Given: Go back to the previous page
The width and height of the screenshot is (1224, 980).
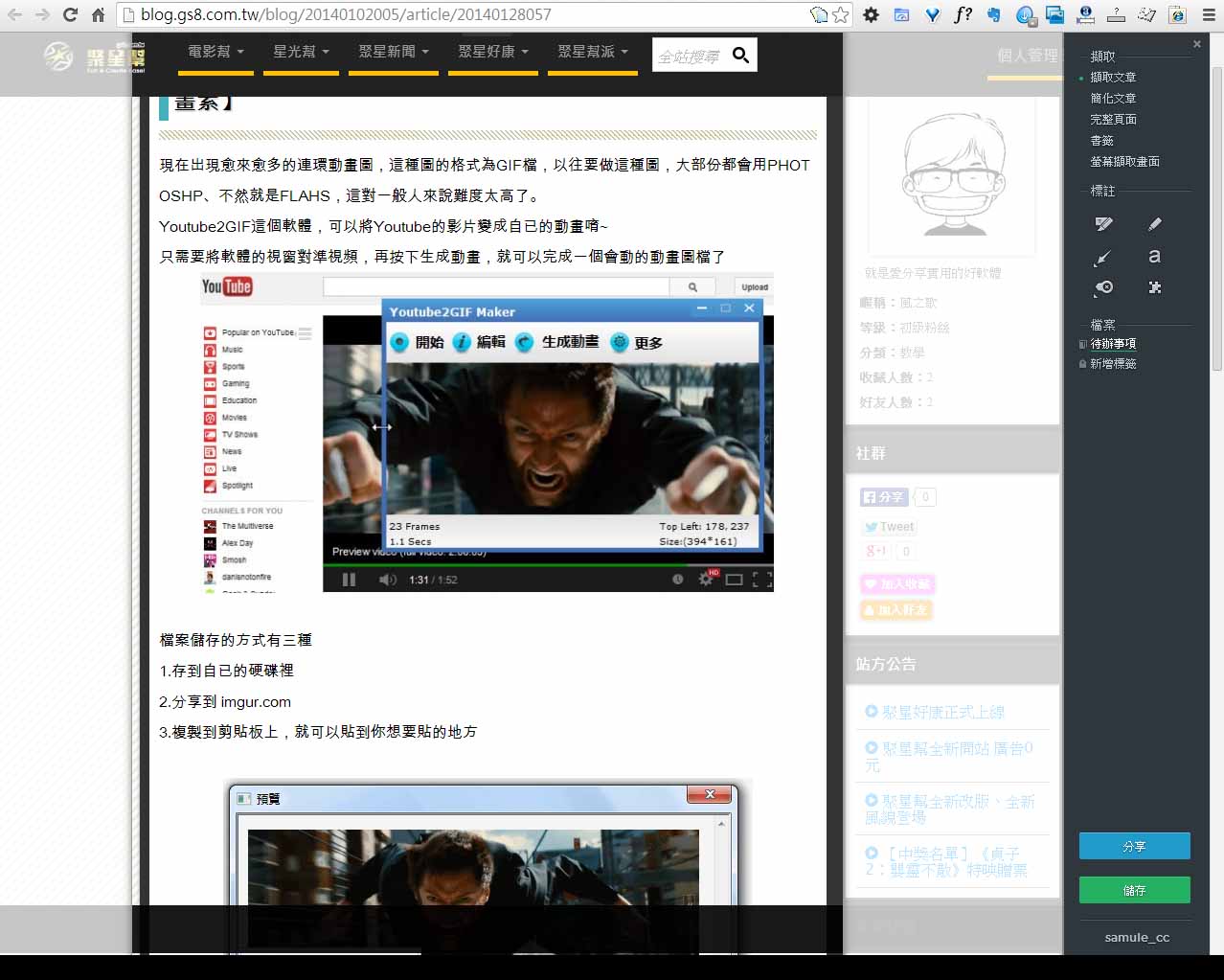Looking at the screenshot, I should point(14,14).
